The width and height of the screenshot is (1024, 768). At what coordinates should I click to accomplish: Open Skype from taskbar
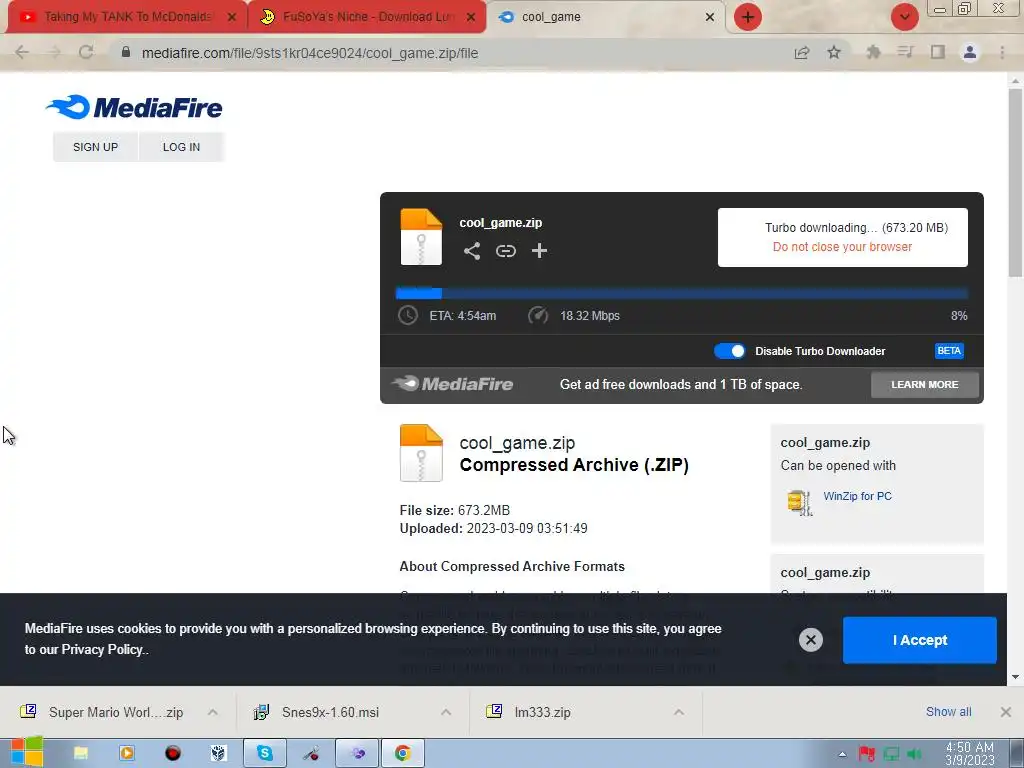(x=264, y=753)
